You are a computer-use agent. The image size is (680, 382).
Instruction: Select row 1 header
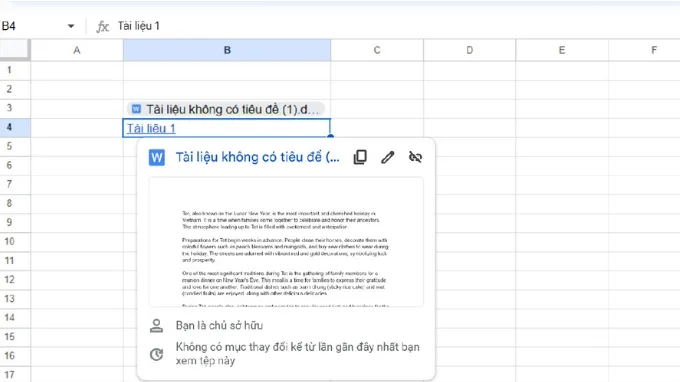click(15, 70)
